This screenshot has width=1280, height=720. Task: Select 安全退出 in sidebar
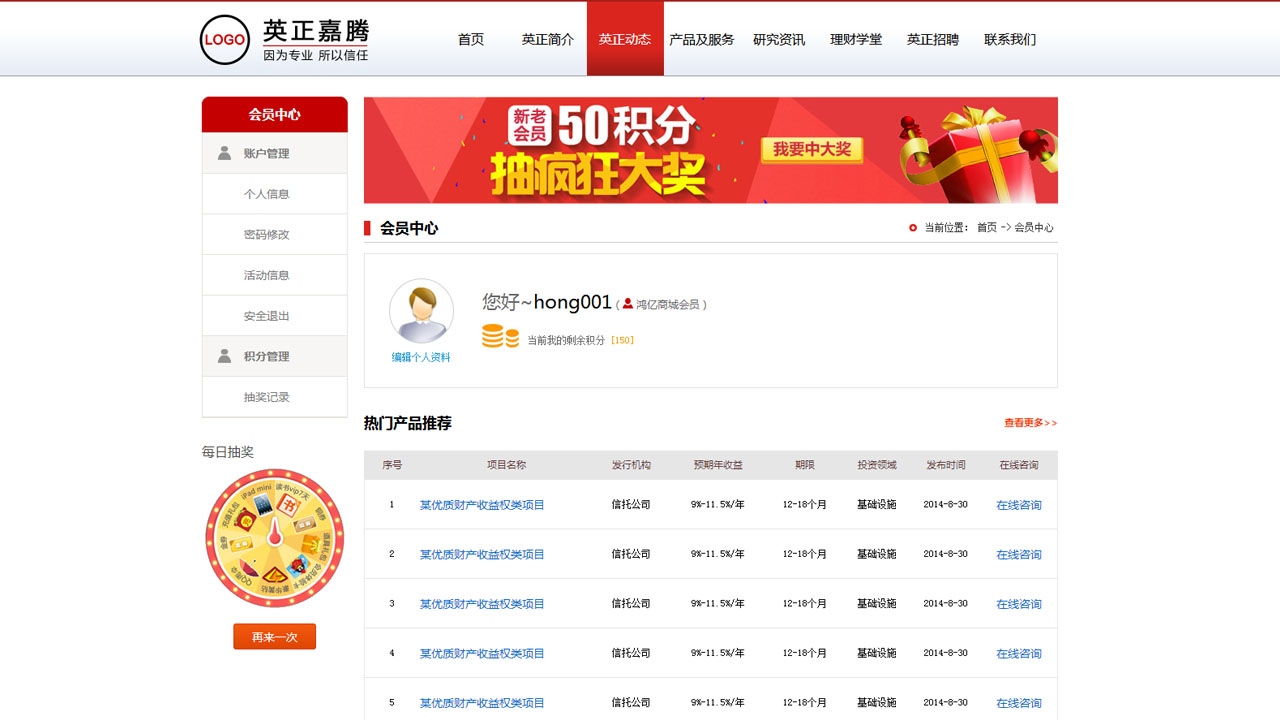coord(266,316)
